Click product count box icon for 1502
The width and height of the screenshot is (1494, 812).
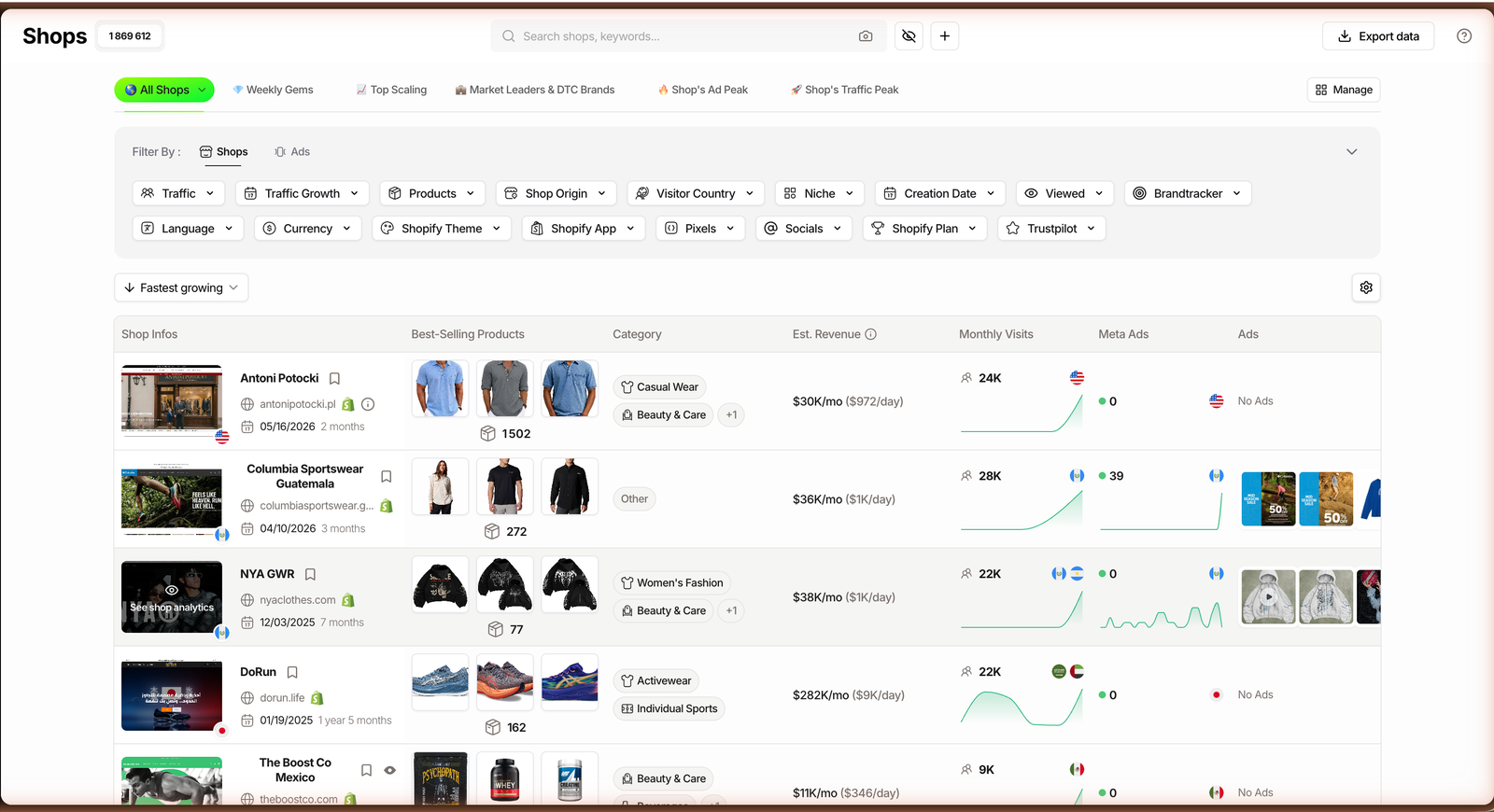pyautogui.click(x=487, y=434)
